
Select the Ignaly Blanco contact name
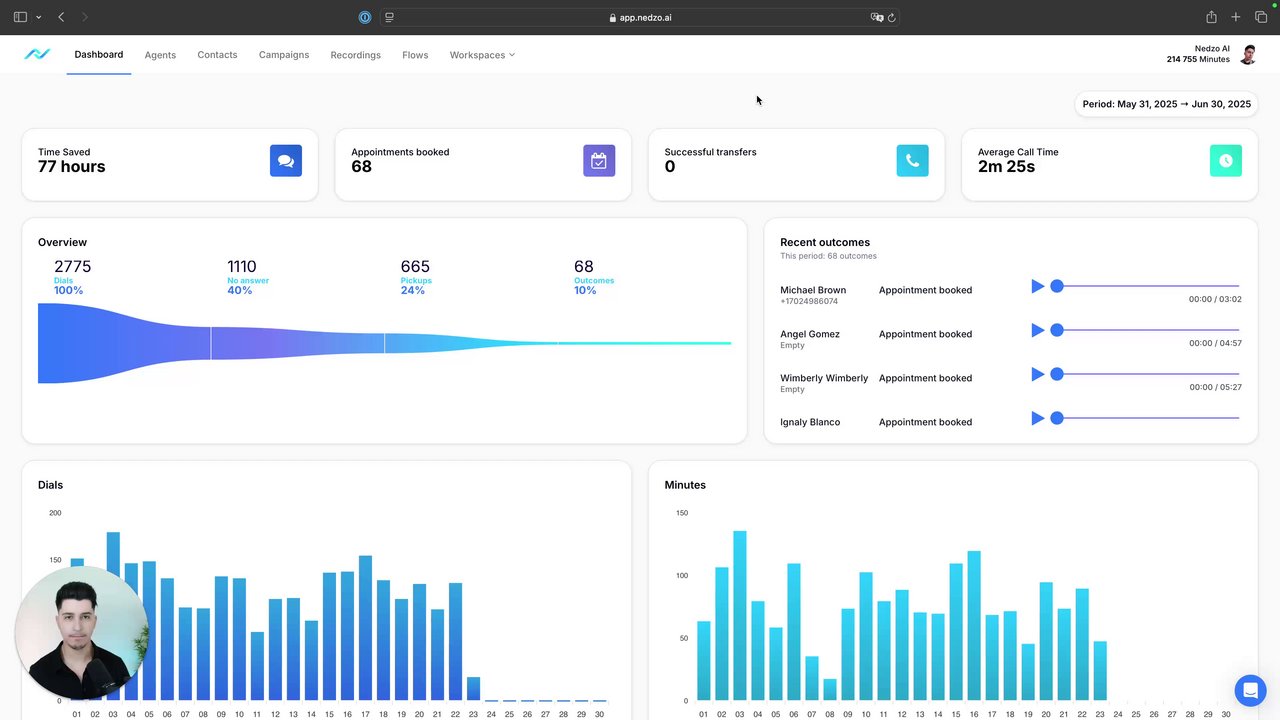[x=810, y=422]
